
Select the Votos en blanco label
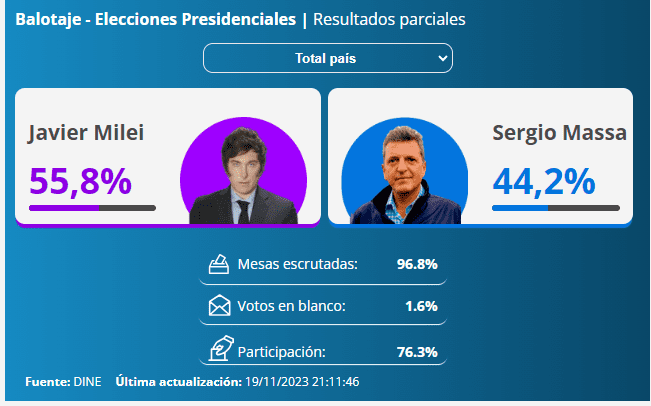[292, 306]
